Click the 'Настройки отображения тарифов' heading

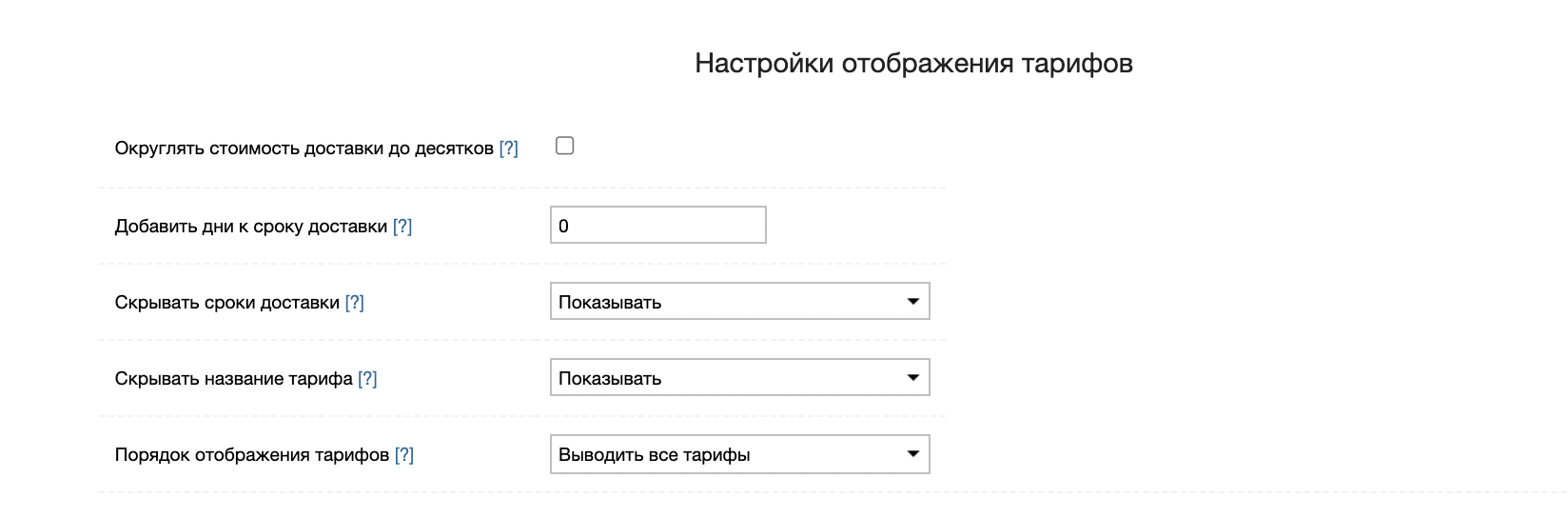(x=913, y=64)
